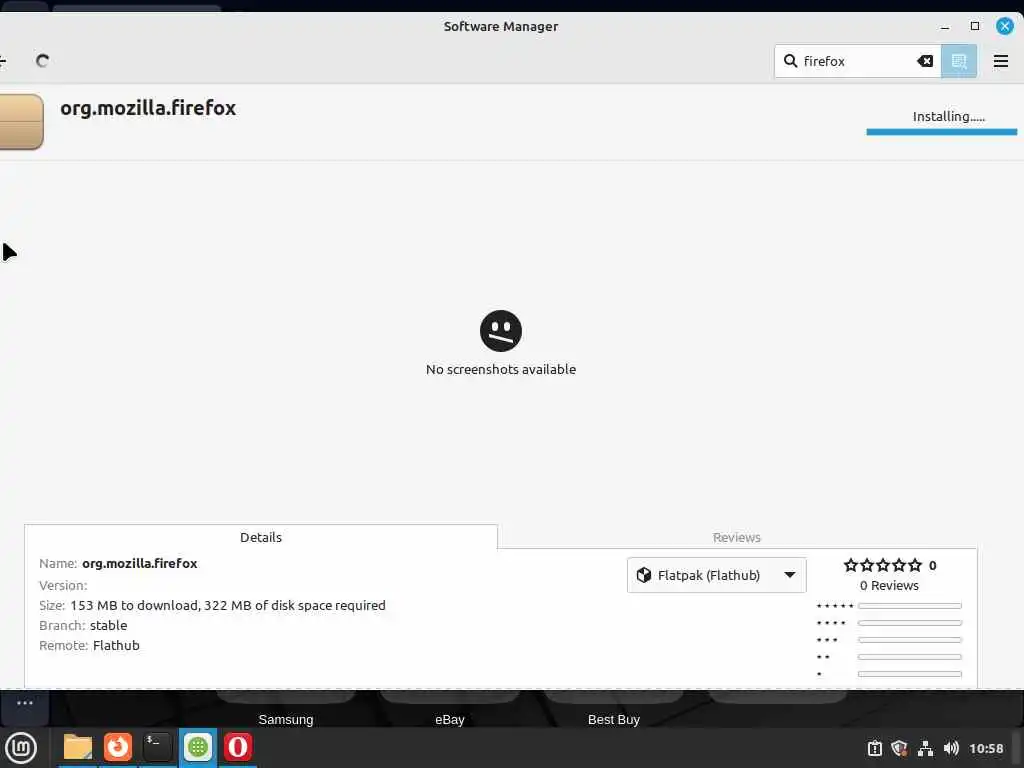Click 'No screenshots available' text

501,370
